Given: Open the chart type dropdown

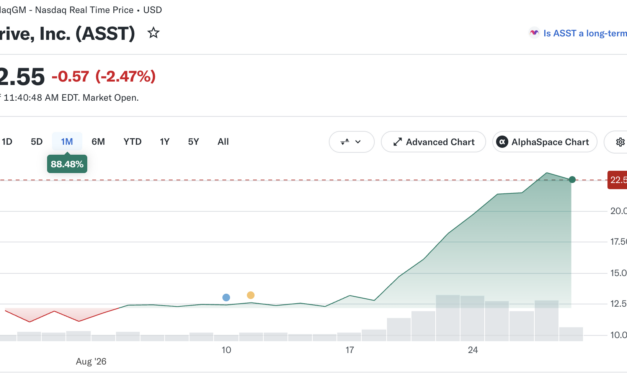Looking at the screenshot, I should click(x=351, y=142).
